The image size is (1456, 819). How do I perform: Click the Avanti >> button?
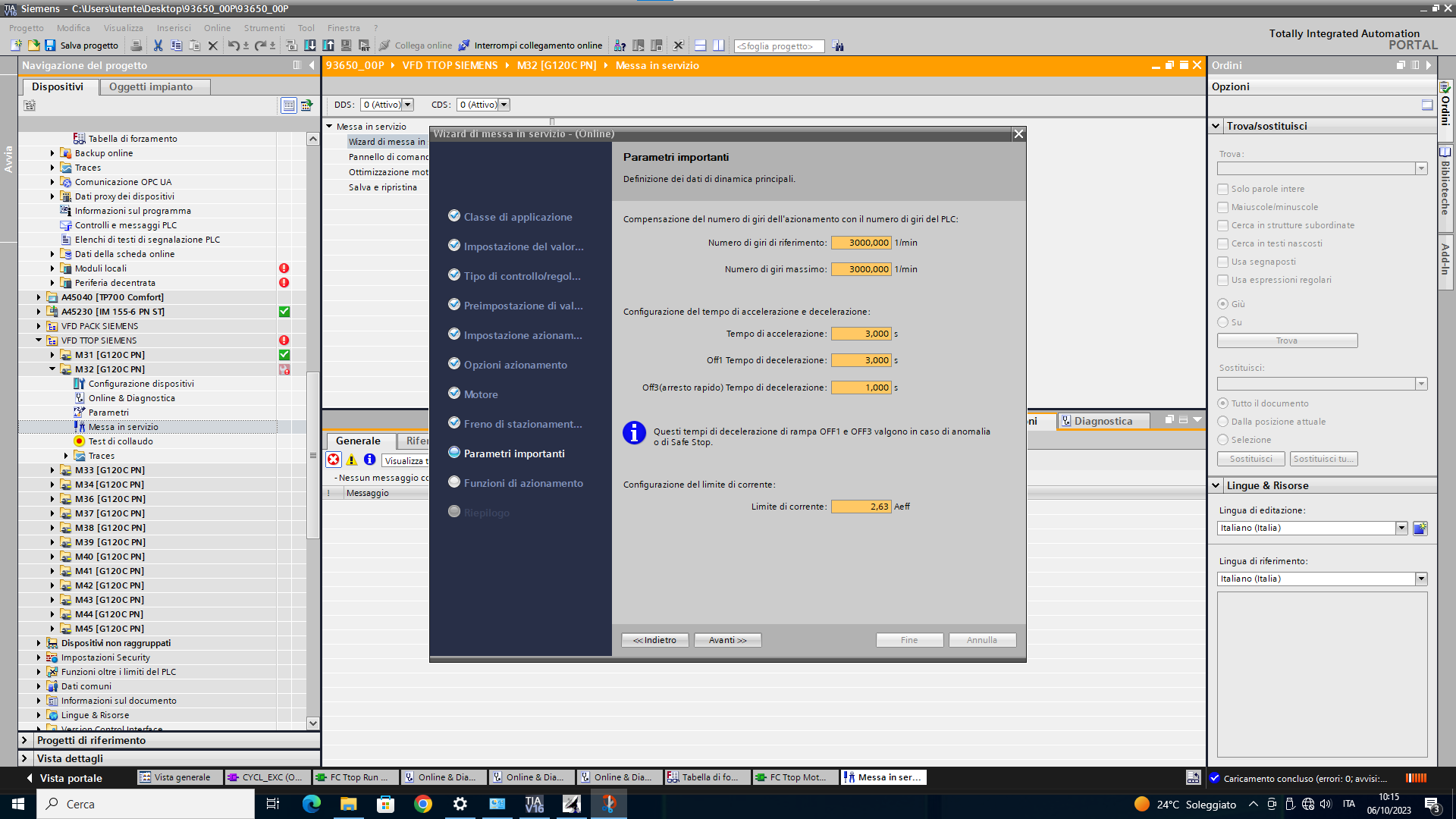pyautogui.click(x=728, y=640)
